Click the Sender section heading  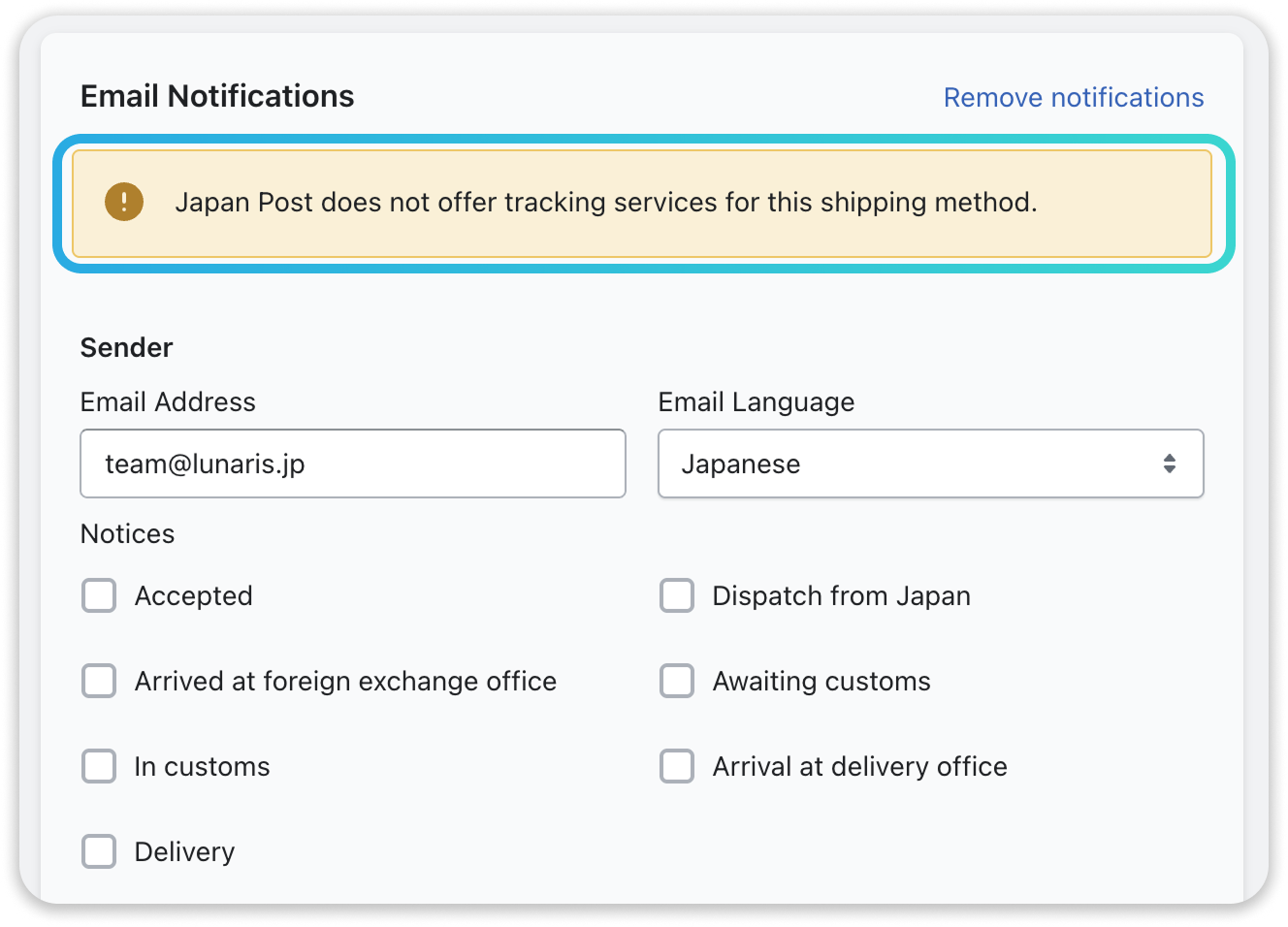[x=126, y=347]
